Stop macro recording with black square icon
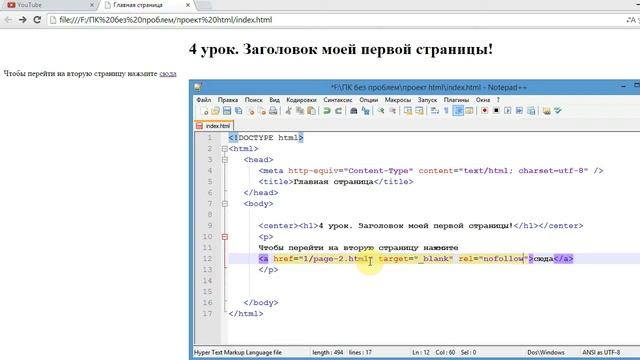This screenshot has height=360, width=640. pos(496,111)
